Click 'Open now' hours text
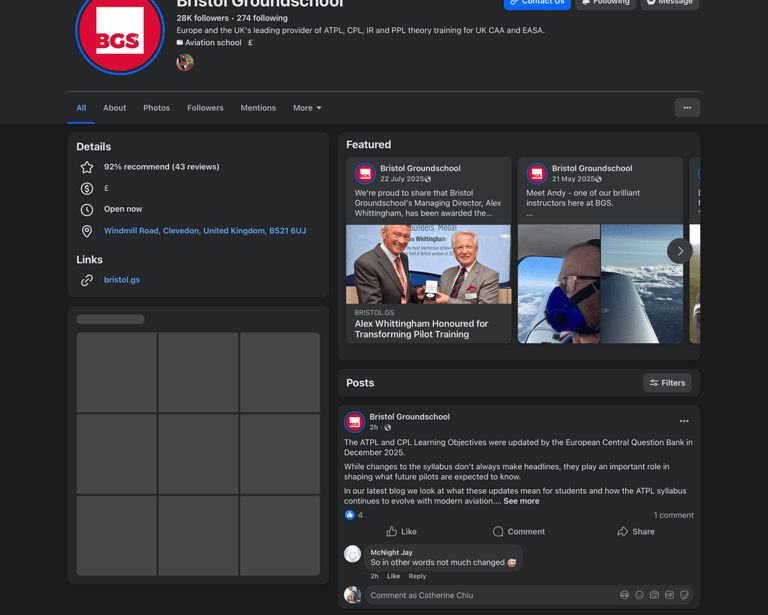The height and width of the screenshot is (615, 768). 123,209
